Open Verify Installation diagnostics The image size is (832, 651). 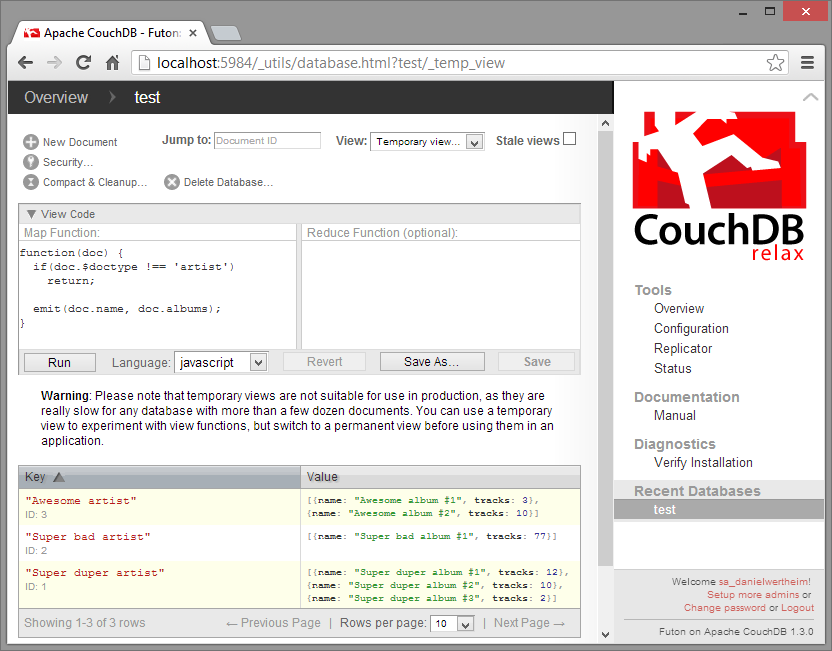[x=703, y=463]
